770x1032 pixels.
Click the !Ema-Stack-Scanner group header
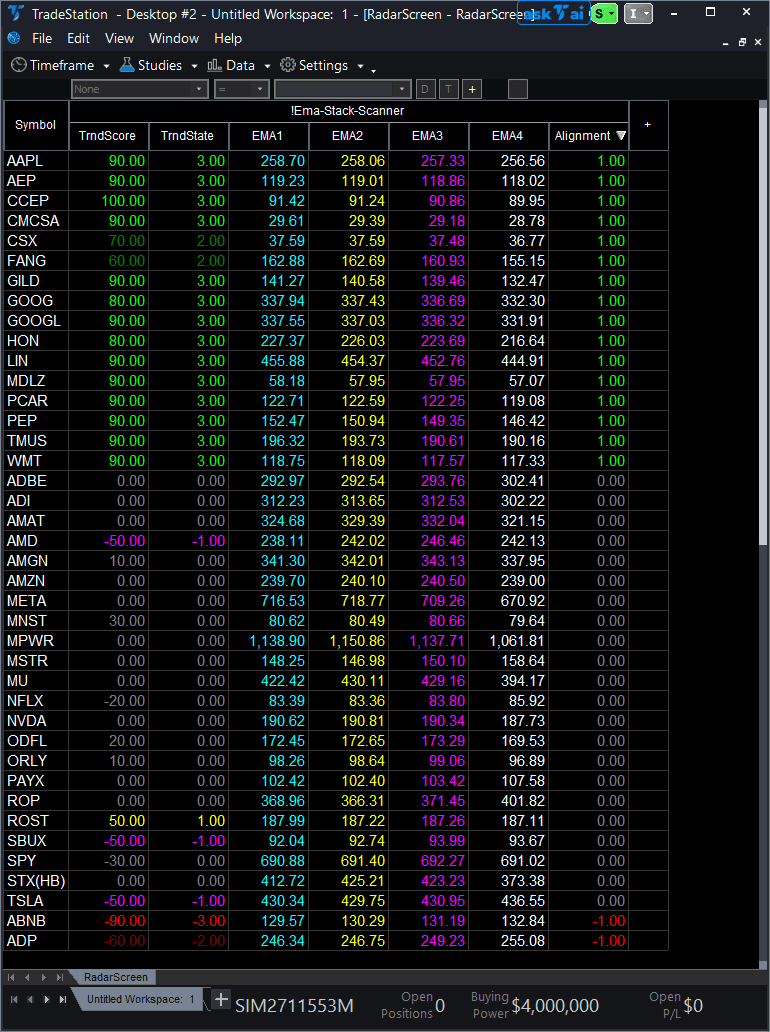click(349, 111)
